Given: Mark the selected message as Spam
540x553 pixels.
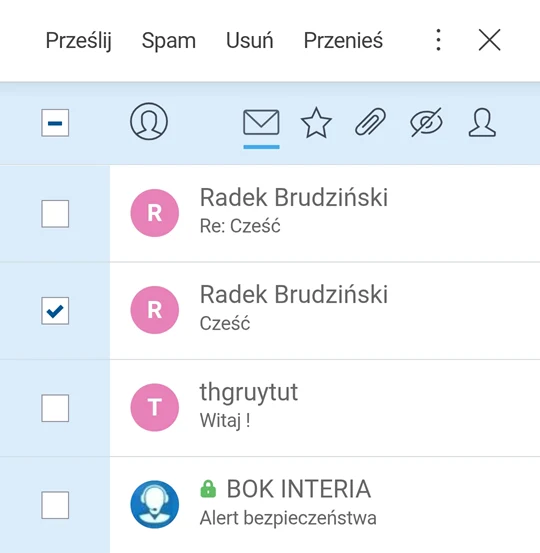Looking at the screenshot, I should pyautogui.click(x=169, y=41).
